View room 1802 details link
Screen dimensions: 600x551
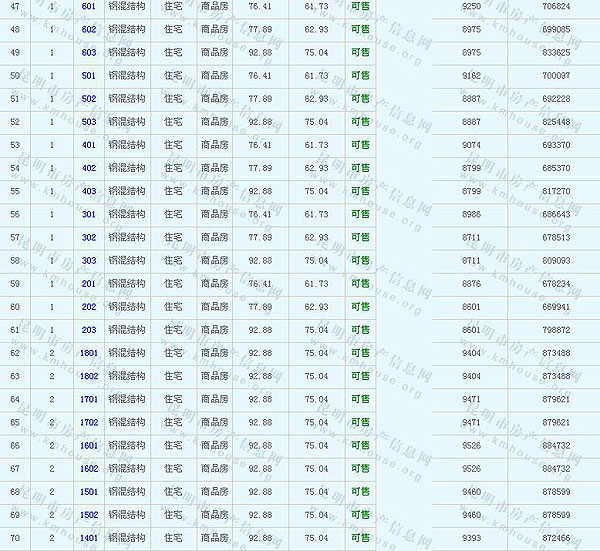pos(89,376)
